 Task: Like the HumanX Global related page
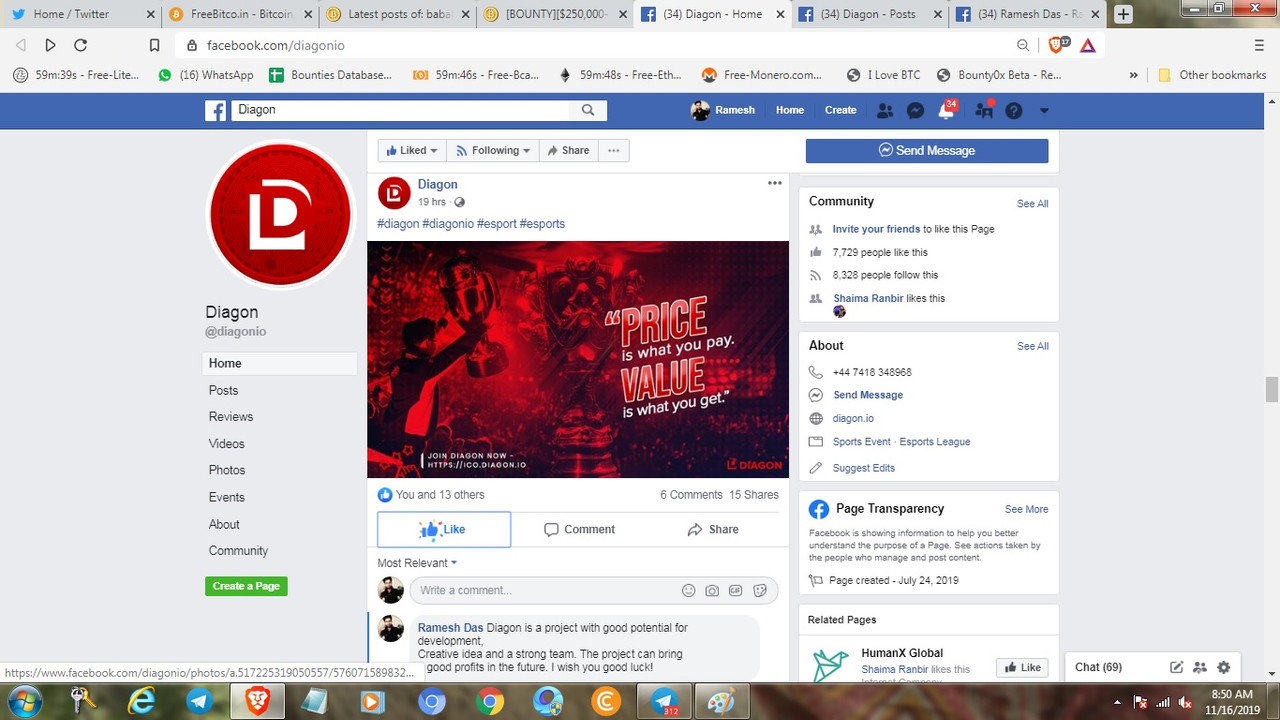click(1022, 667)
